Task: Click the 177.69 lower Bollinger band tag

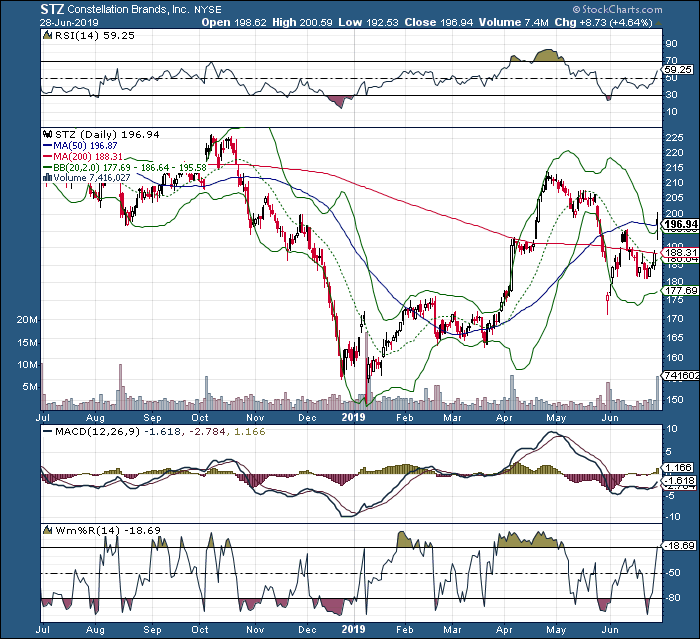Action: 681,291
